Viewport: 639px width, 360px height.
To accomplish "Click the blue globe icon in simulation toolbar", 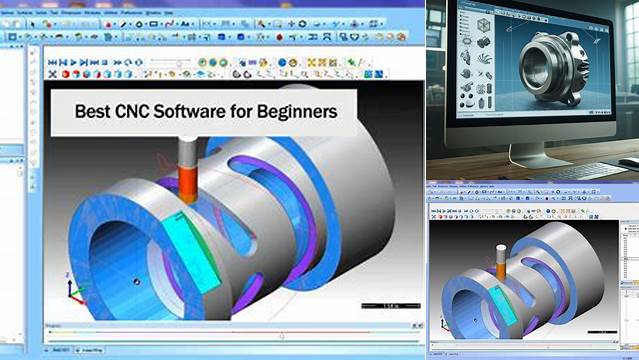I will [x=282, y=62].
